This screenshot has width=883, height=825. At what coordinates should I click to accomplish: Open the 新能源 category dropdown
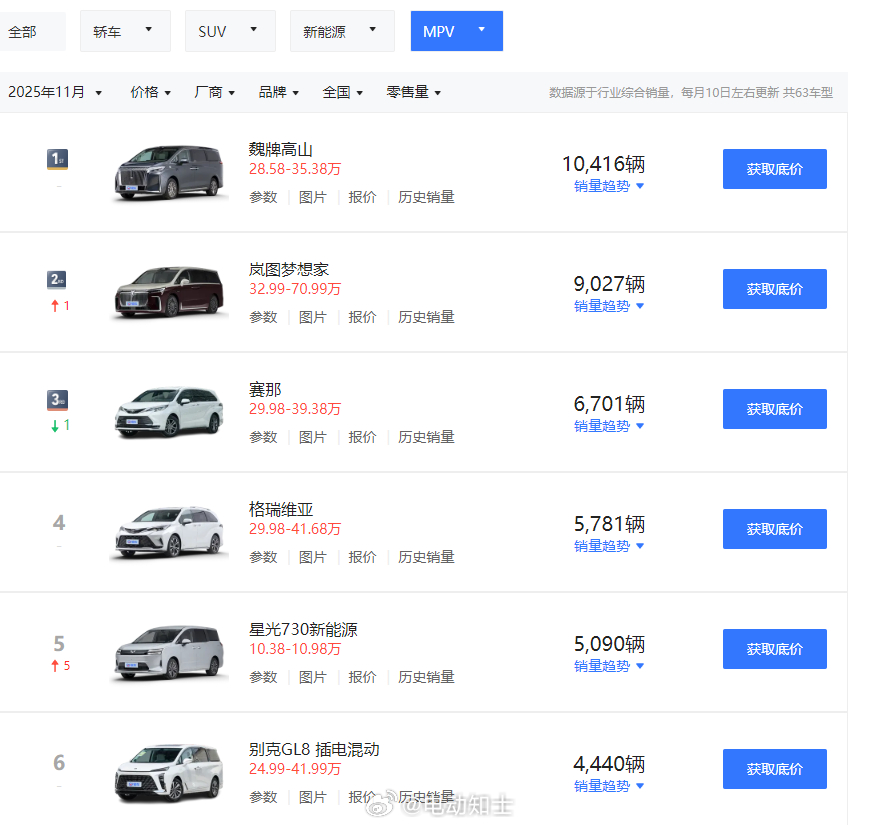[342, 32]
